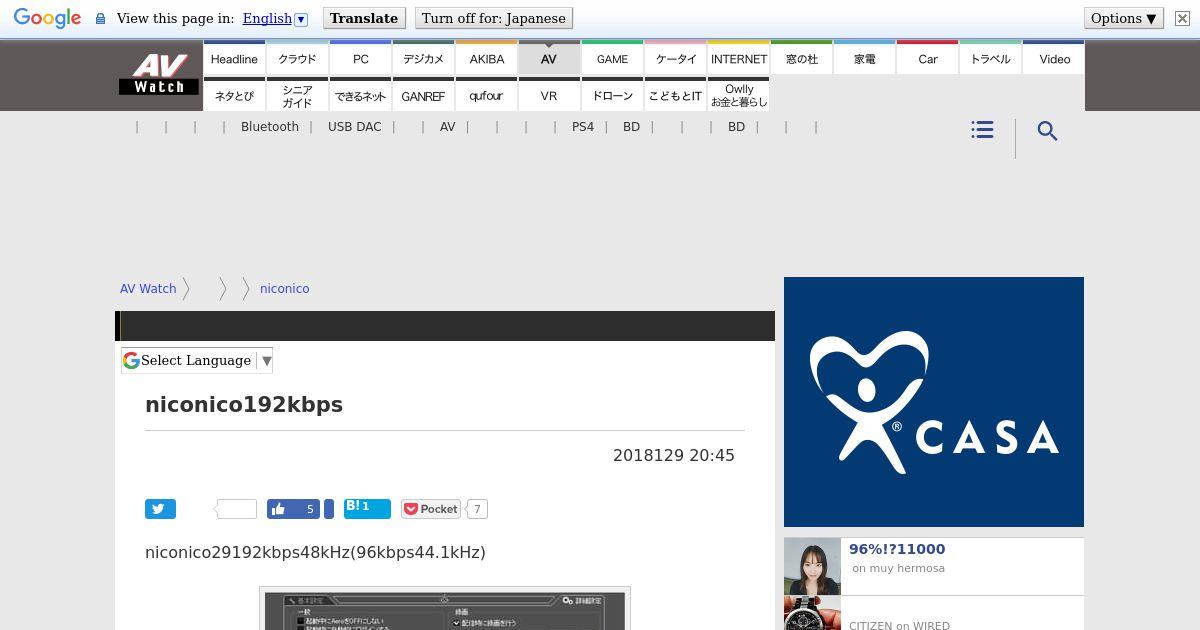Open the CASA banner advertisement

(x=934, y=402)
